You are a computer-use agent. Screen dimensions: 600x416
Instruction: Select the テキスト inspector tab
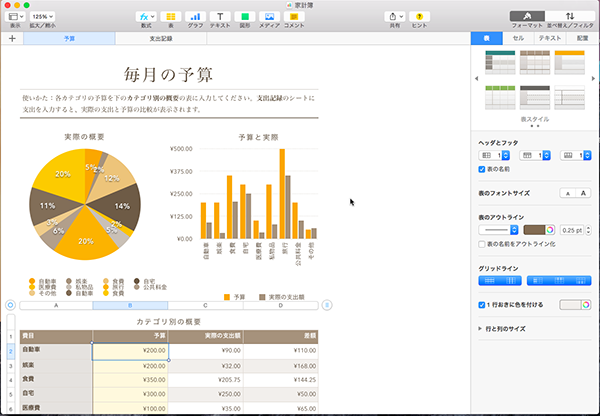pyautogui.click(x=550, y=38)
